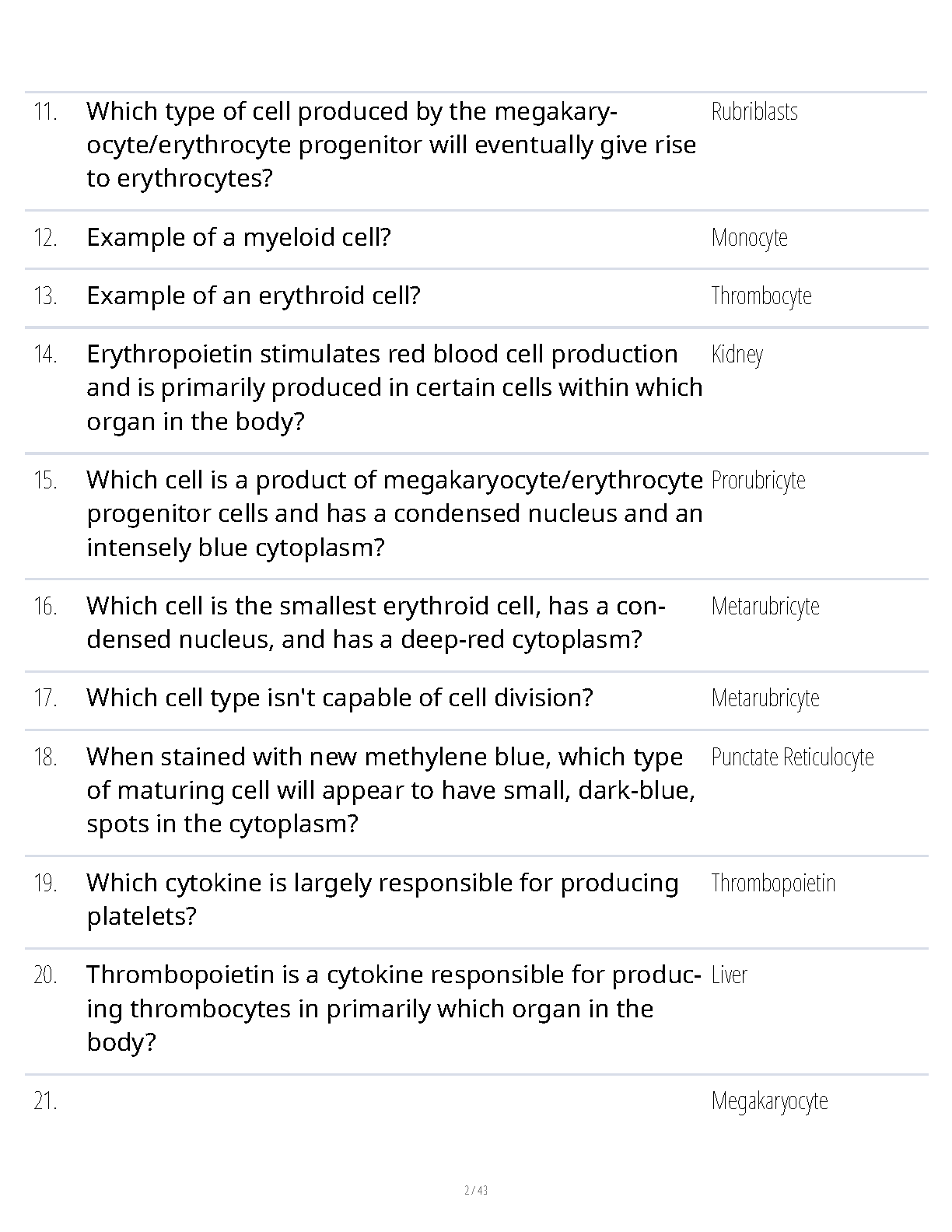Click the question about cytokine producing platelets
This screenshot has width=952, height=1232.
click(382, 899)
